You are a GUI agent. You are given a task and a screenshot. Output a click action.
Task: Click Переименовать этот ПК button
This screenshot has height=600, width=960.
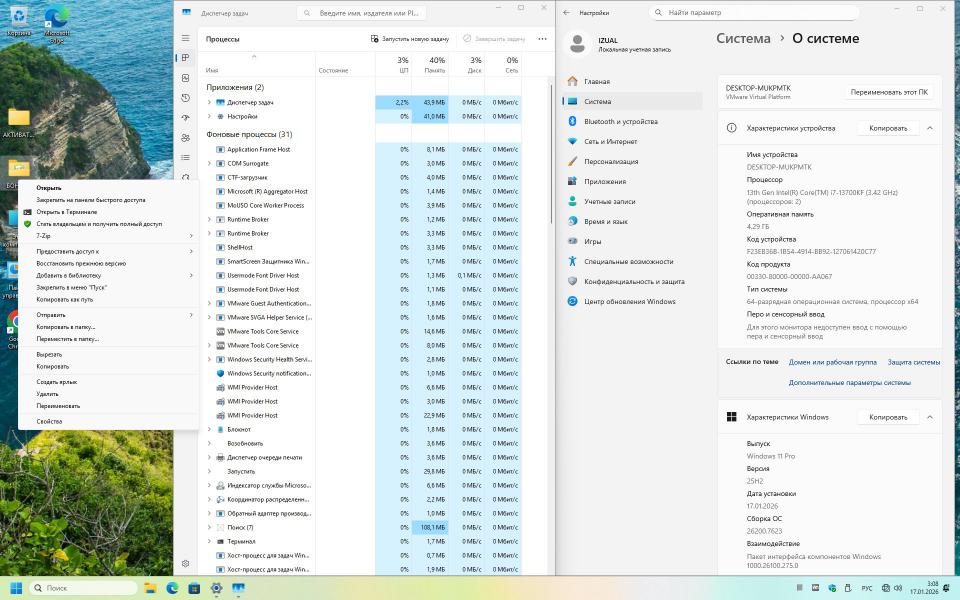click(888, 92)
